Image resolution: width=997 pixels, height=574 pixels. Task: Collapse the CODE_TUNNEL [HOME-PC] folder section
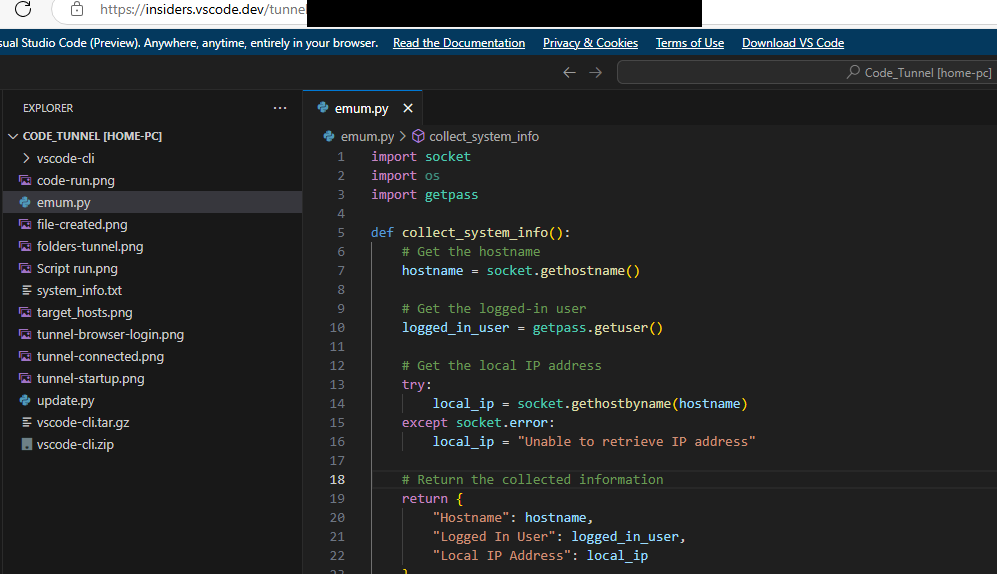point(153,136)
